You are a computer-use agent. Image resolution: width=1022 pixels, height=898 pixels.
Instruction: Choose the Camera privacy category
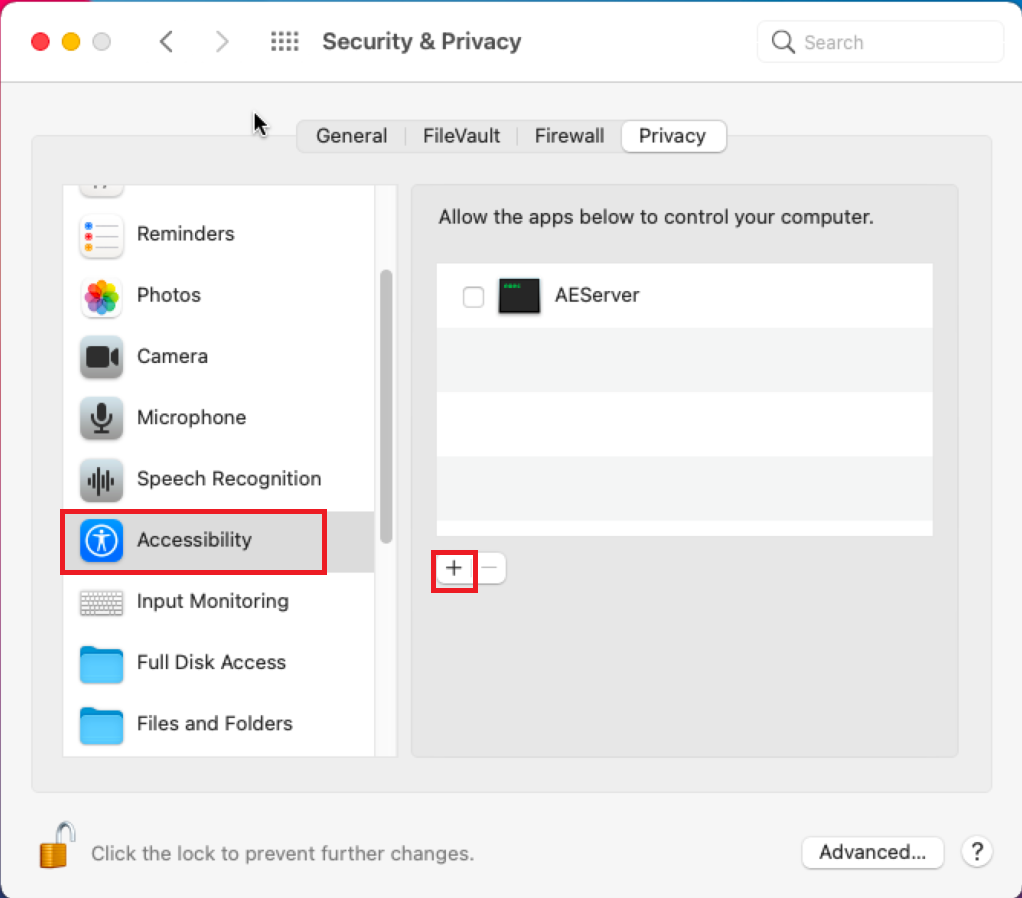pyautogui.click(x=219, y=356)
